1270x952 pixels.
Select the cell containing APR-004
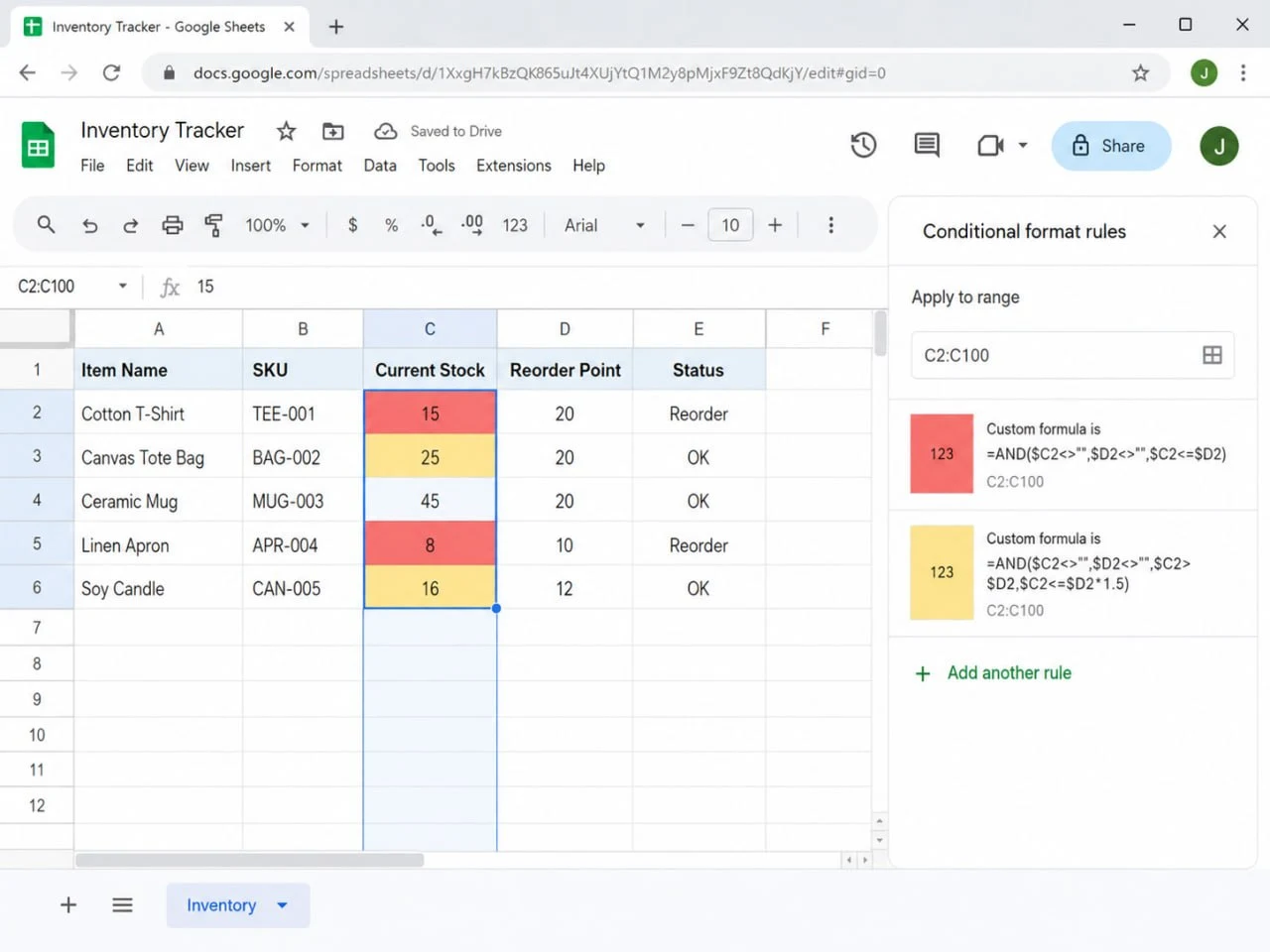[x=303, y=544]
